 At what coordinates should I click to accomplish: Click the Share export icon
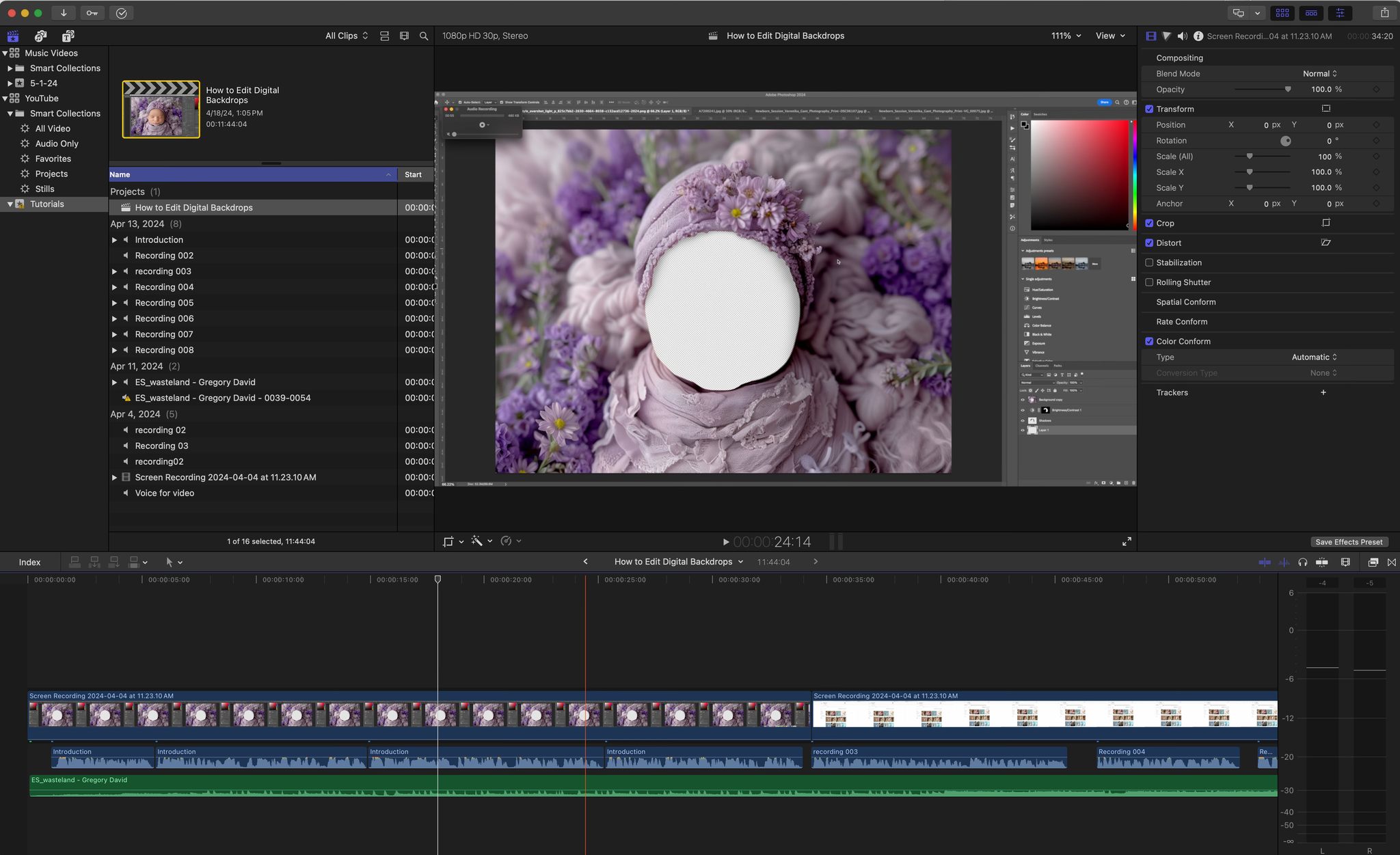click(x=1384, y=13)
